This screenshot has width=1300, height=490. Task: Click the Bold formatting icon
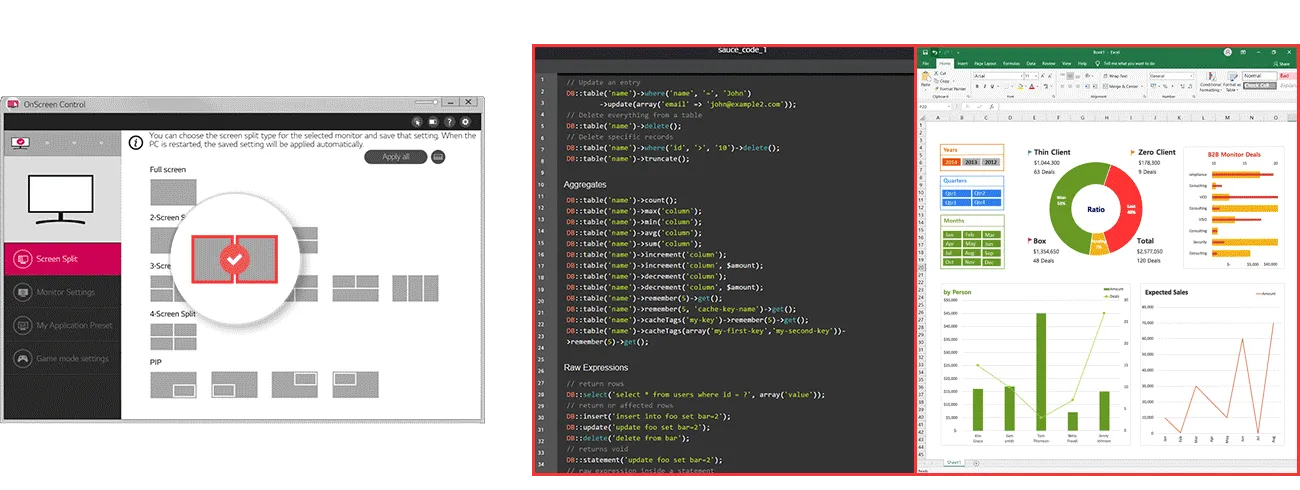tap(976, 87)
